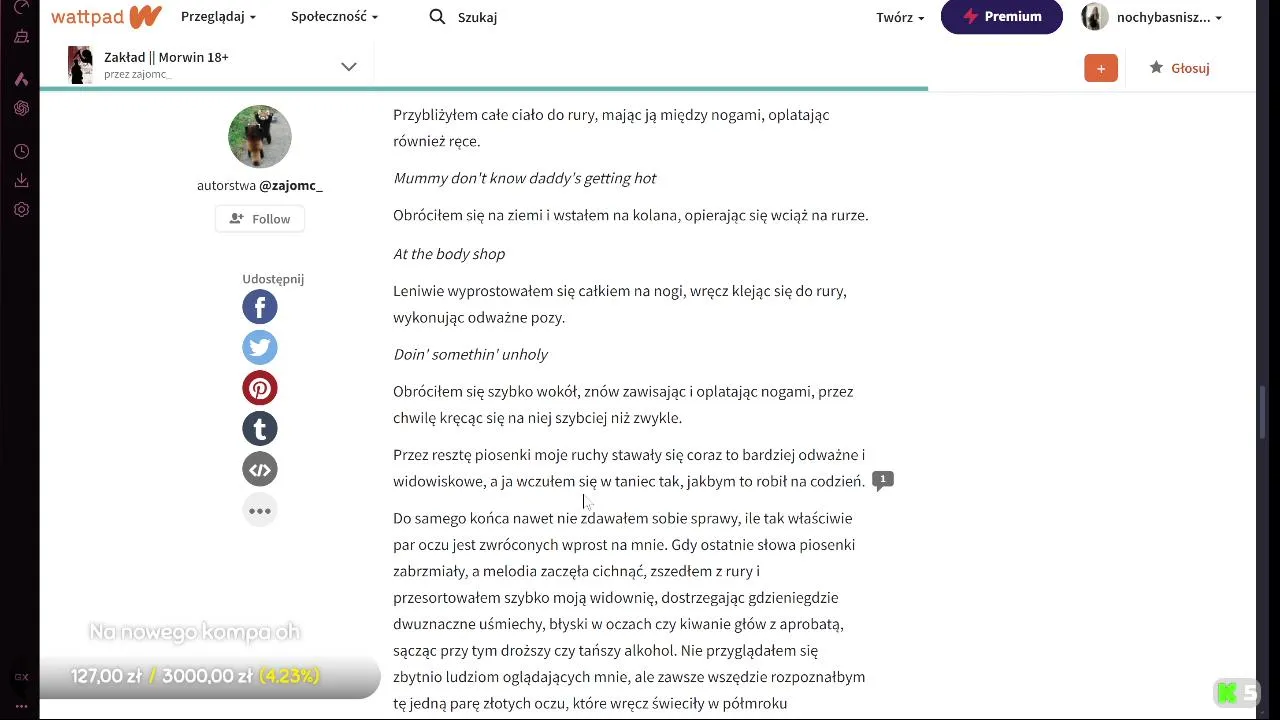Click the Premium button
The image size is (1280, 720).
[x=1002, y=17]
